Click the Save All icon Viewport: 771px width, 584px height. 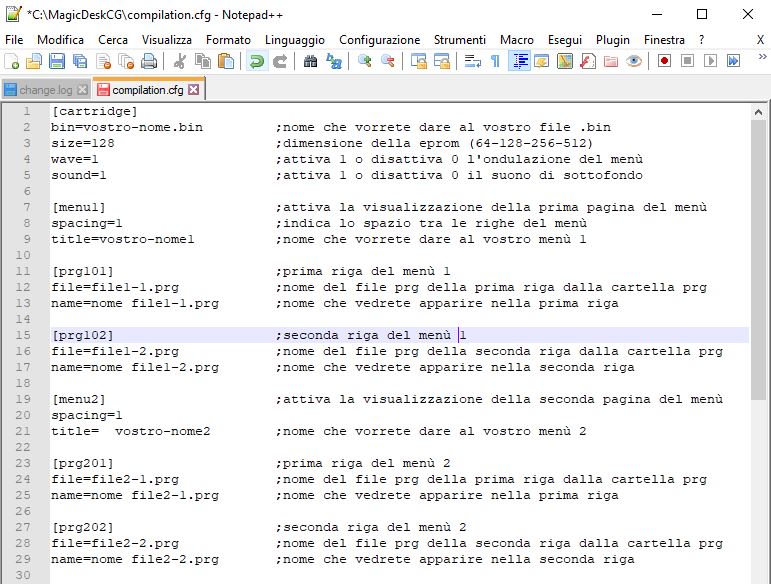click(80, 61)
